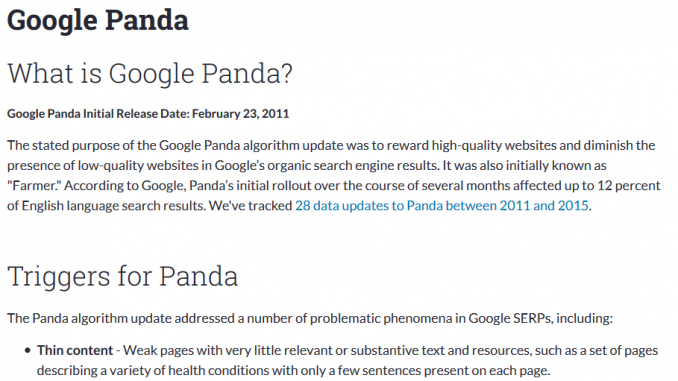Click the bold Thin content term

[75, 350]
